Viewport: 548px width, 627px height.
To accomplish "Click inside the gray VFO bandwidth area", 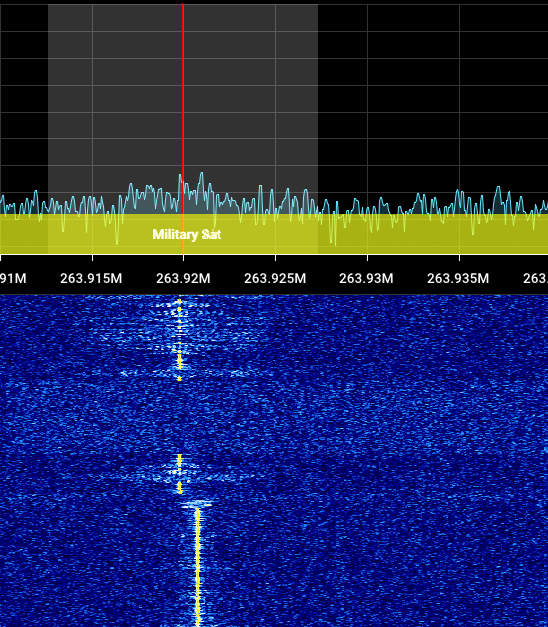I will 240,100.
